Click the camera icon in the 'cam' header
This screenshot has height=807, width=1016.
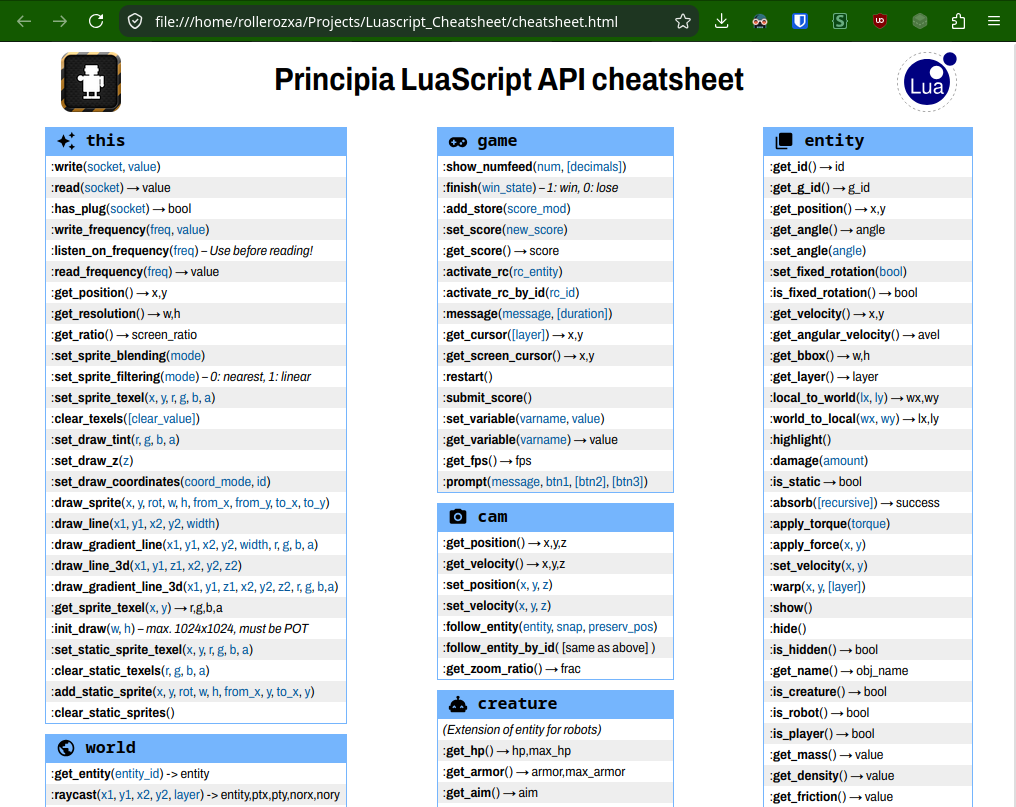pyautogui.click(x=458, y=517)
